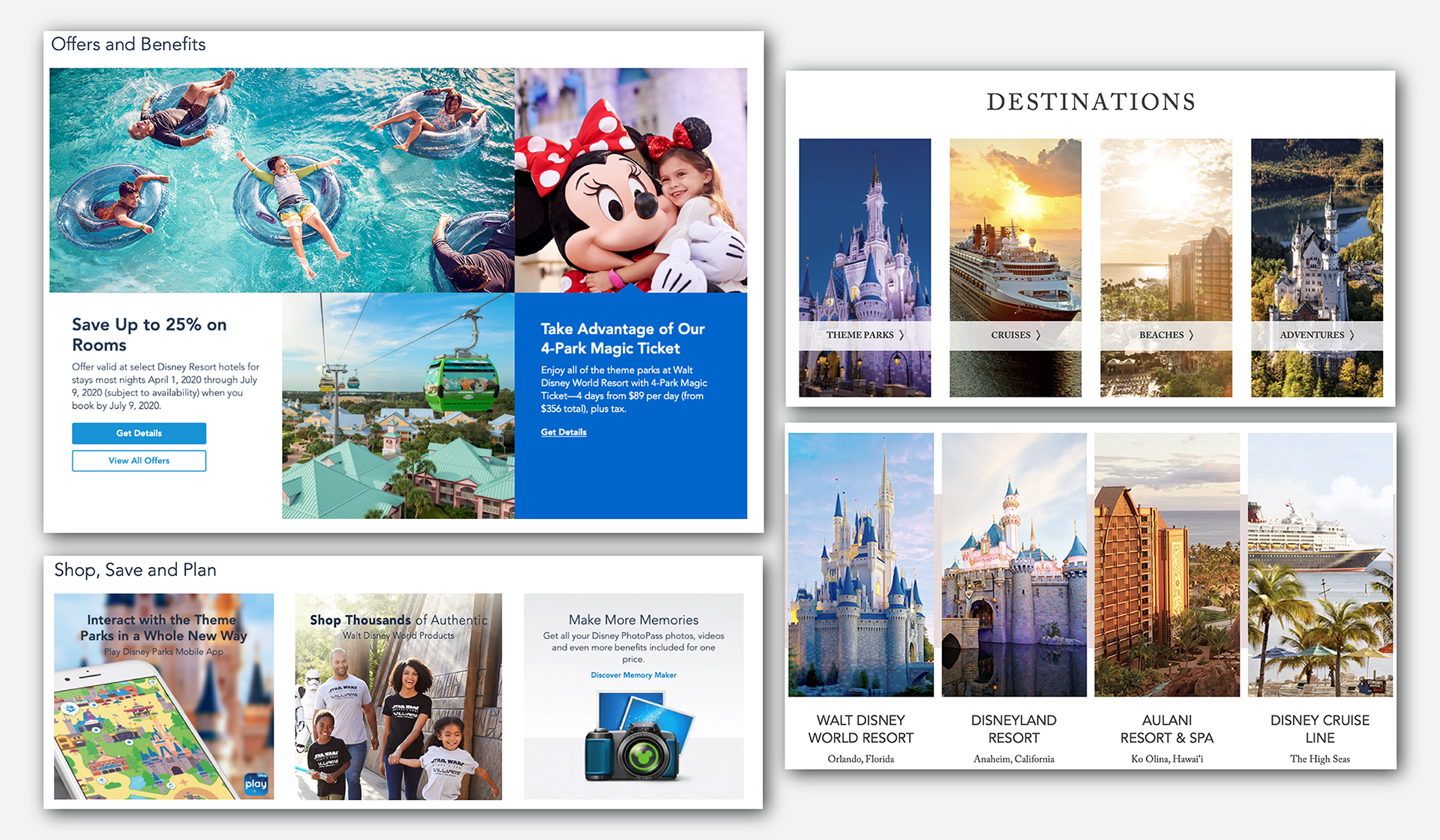Select the Walt Disney World Resort image

pos(861,564)
